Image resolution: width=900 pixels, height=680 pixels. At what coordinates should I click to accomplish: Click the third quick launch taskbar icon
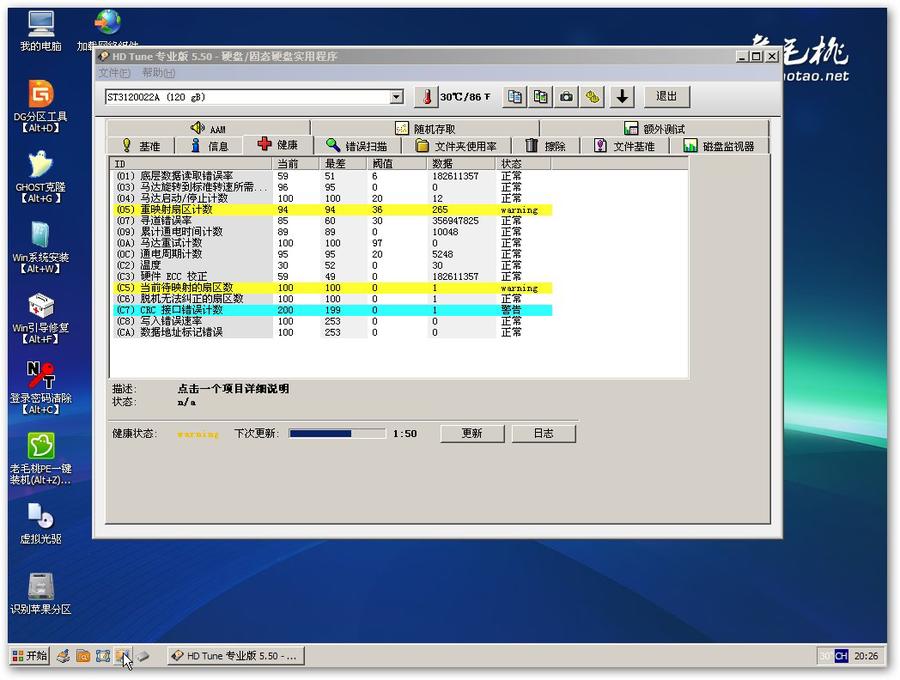coord(103,655)
